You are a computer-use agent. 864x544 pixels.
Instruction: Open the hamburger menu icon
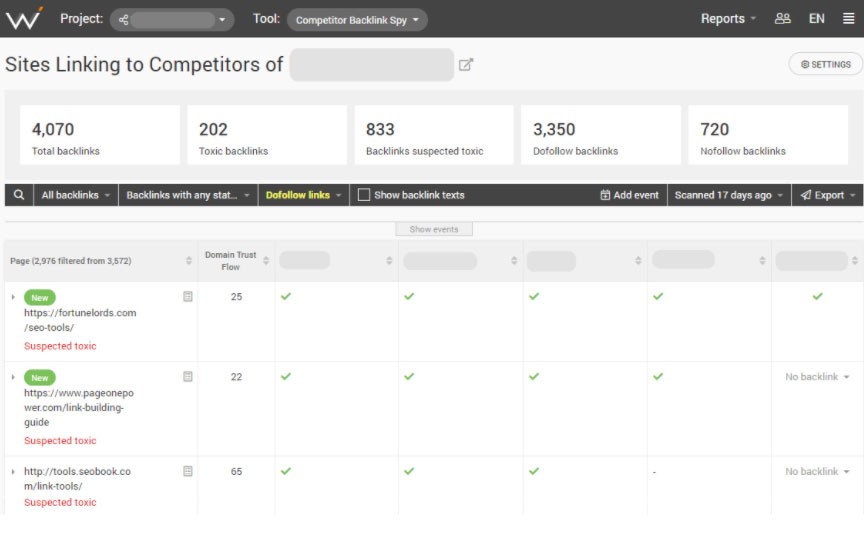coord(848,19)
